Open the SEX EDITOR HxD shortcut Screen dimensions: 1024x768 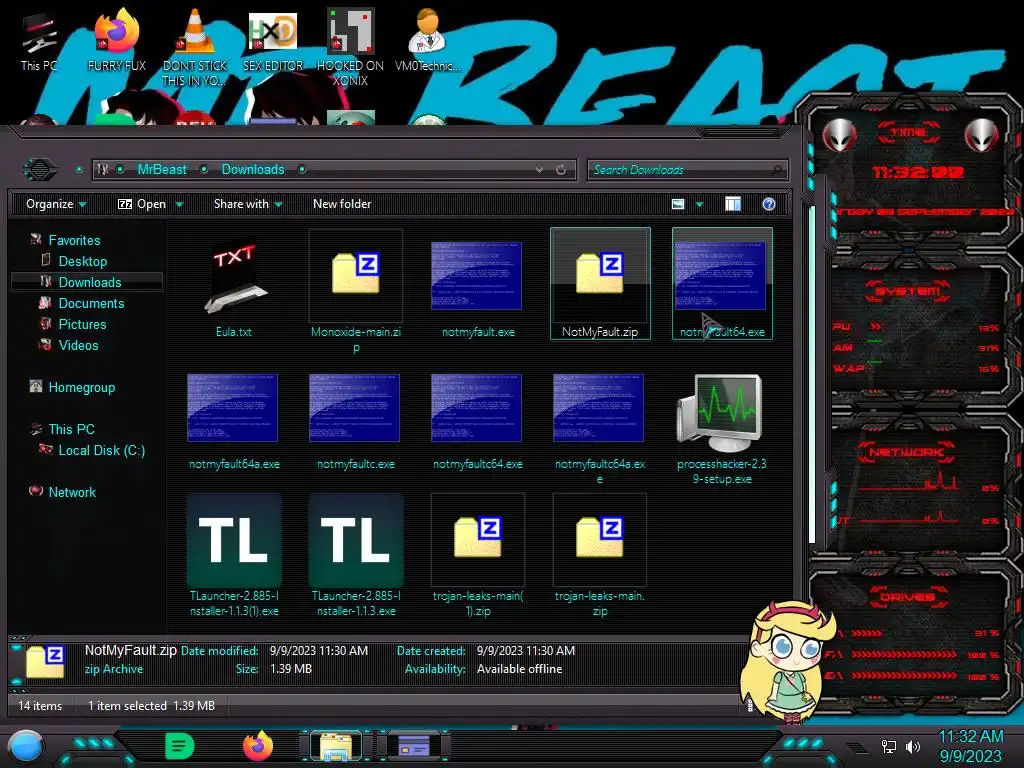(273, 40)
